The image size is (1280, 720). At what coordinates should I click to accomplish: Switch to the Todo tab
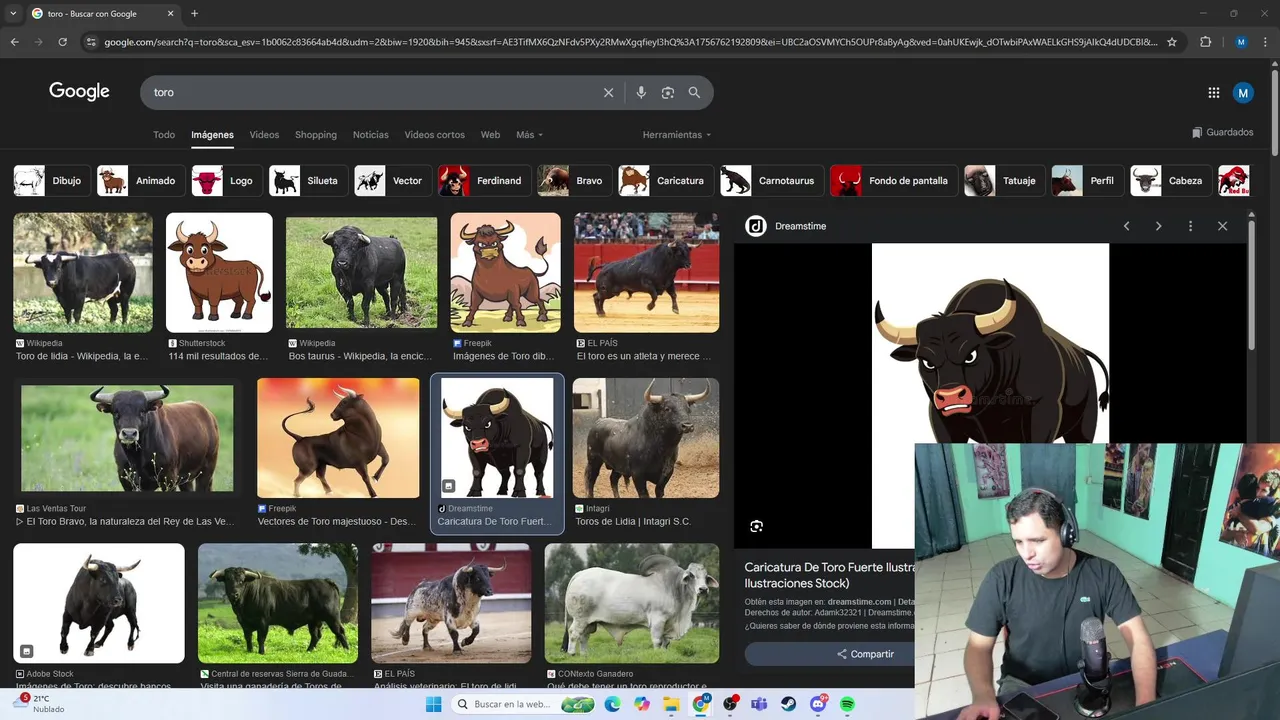click(164, 135)
